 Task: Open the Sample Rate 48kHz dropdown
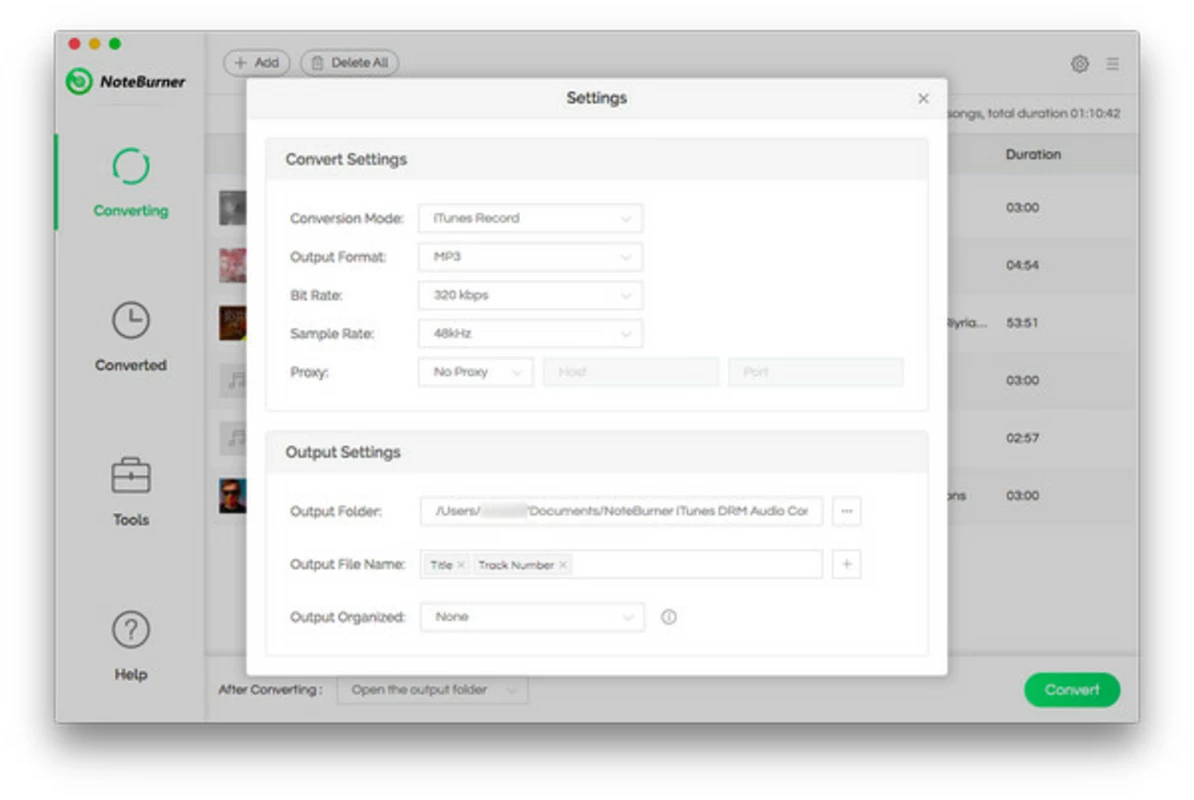[x=530, y=333]
